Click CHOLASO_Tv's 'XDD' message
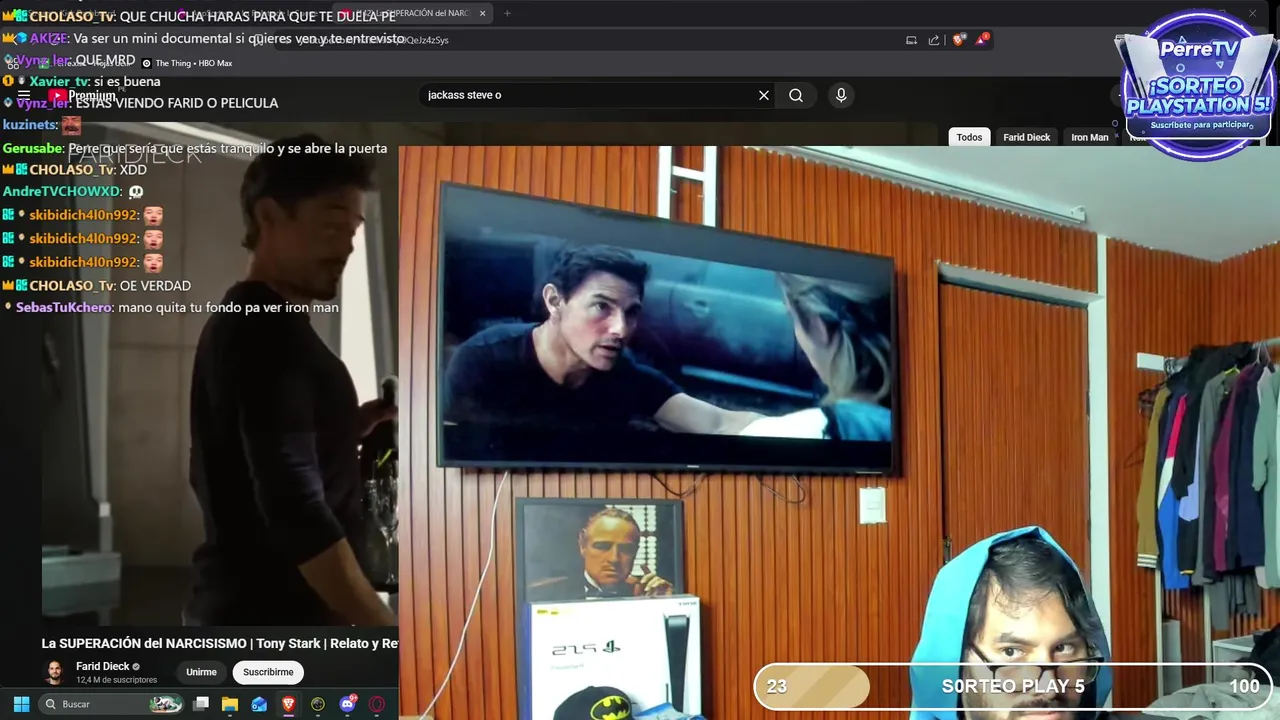Image resolution: width=1280 pixels, height=720 pixels. pyautogui.click(x=75, y=170)
